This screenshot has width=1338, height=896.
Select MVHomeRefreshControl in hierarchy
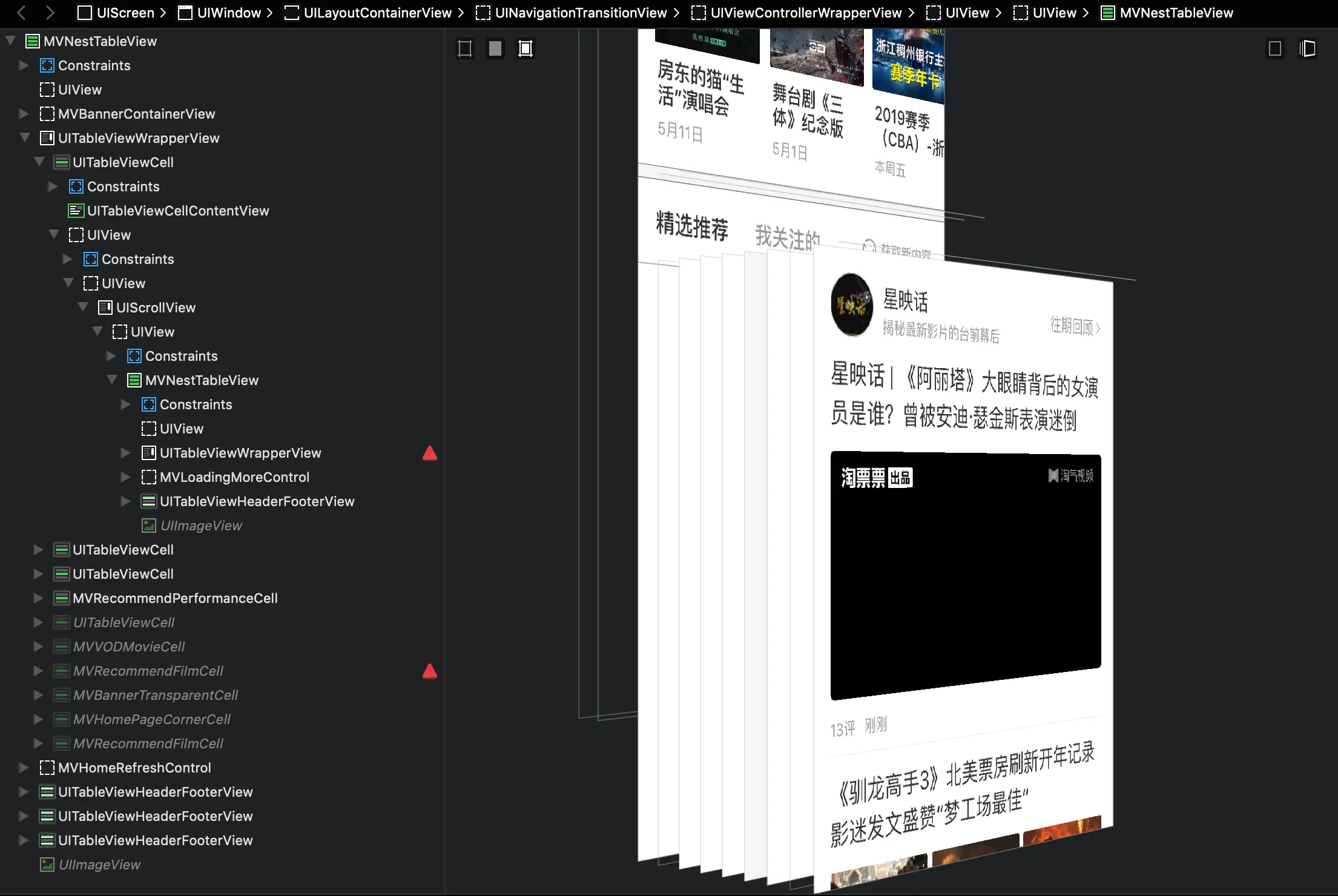(134, 768)
